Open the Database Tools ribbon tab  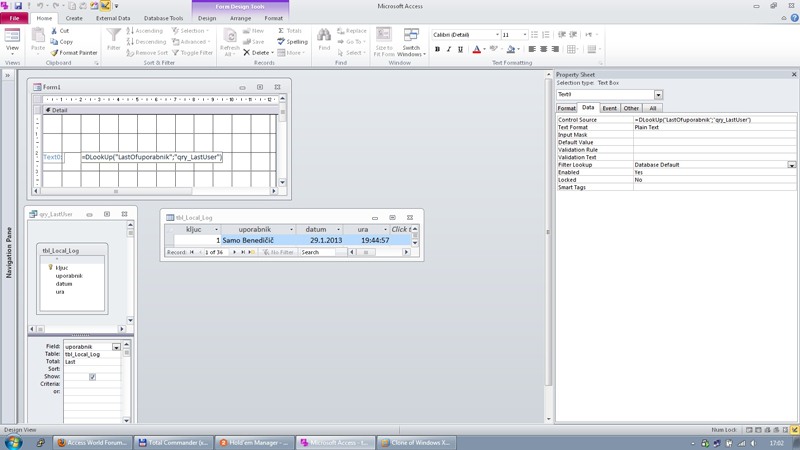[x=163, y=18]
